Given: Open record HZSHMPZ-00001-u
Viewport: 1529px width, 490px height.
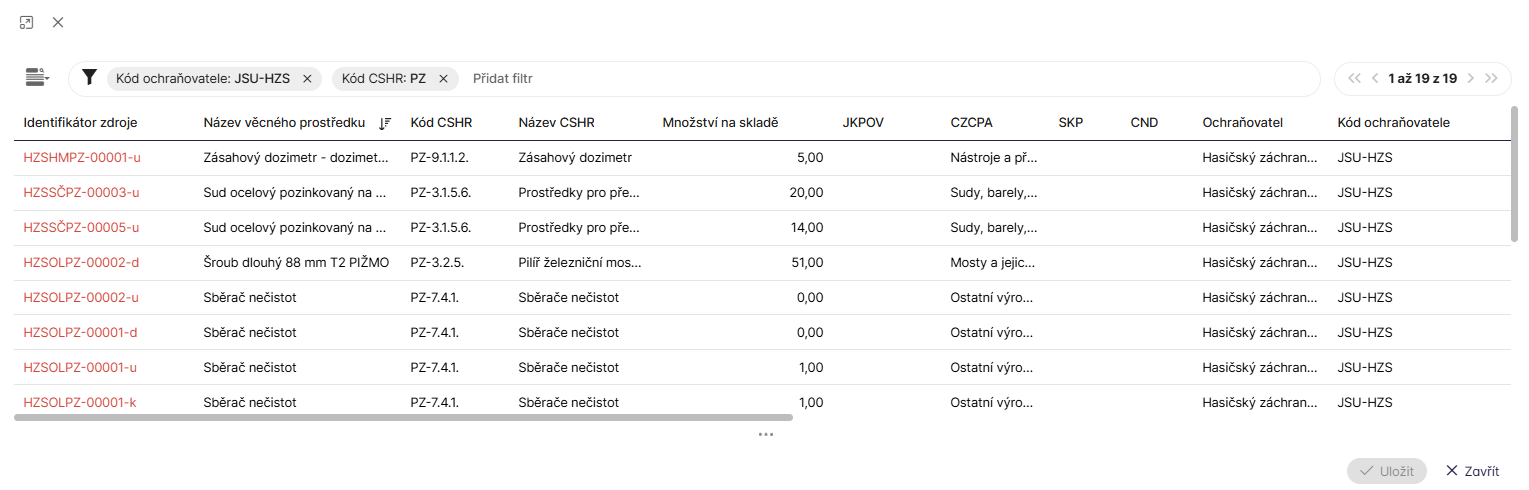Looking at the screenshot, I should coord(82,158).
